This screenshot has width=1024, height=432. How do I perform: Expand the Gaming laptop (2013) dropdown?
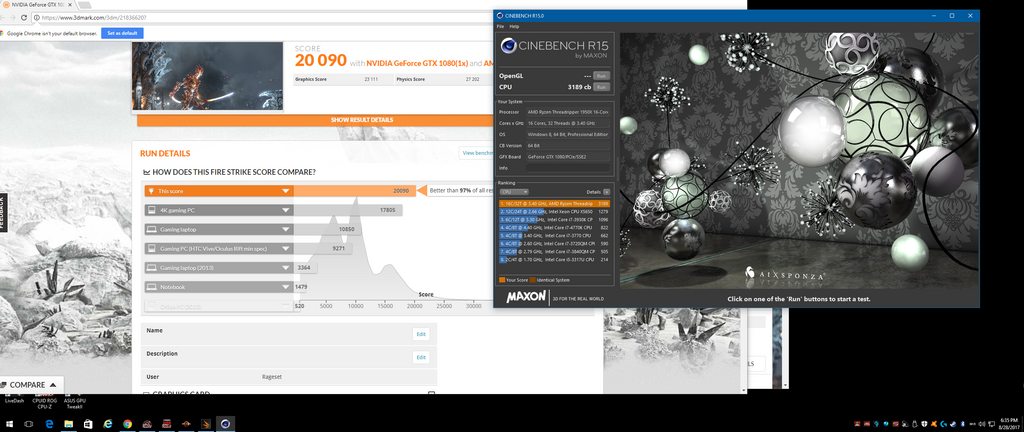click(x=285, y=268)
